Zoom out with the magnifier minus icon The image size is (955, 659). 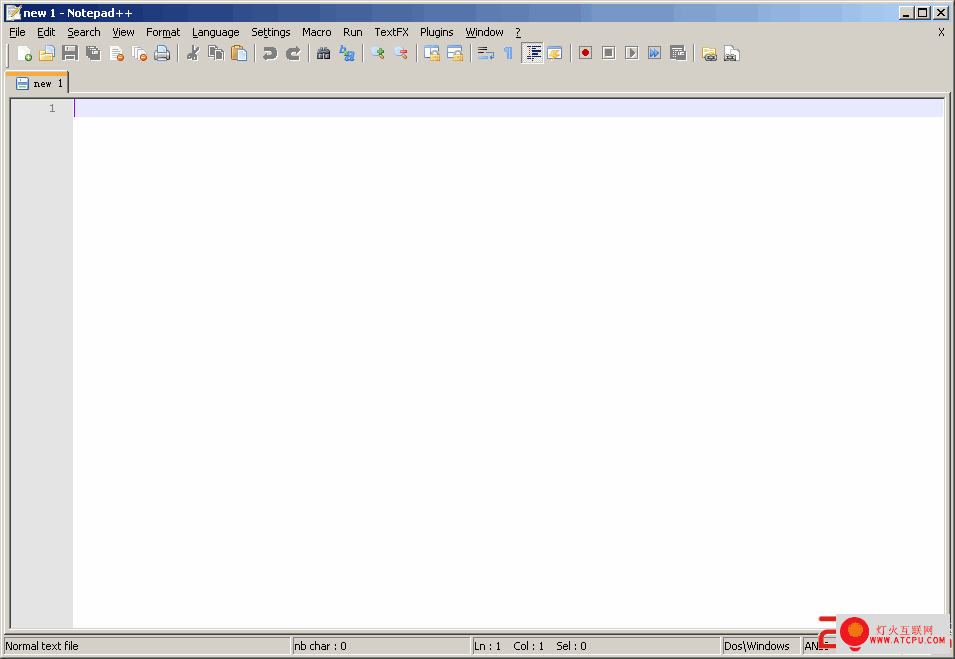pyautogui.click(x=401, y=54)
